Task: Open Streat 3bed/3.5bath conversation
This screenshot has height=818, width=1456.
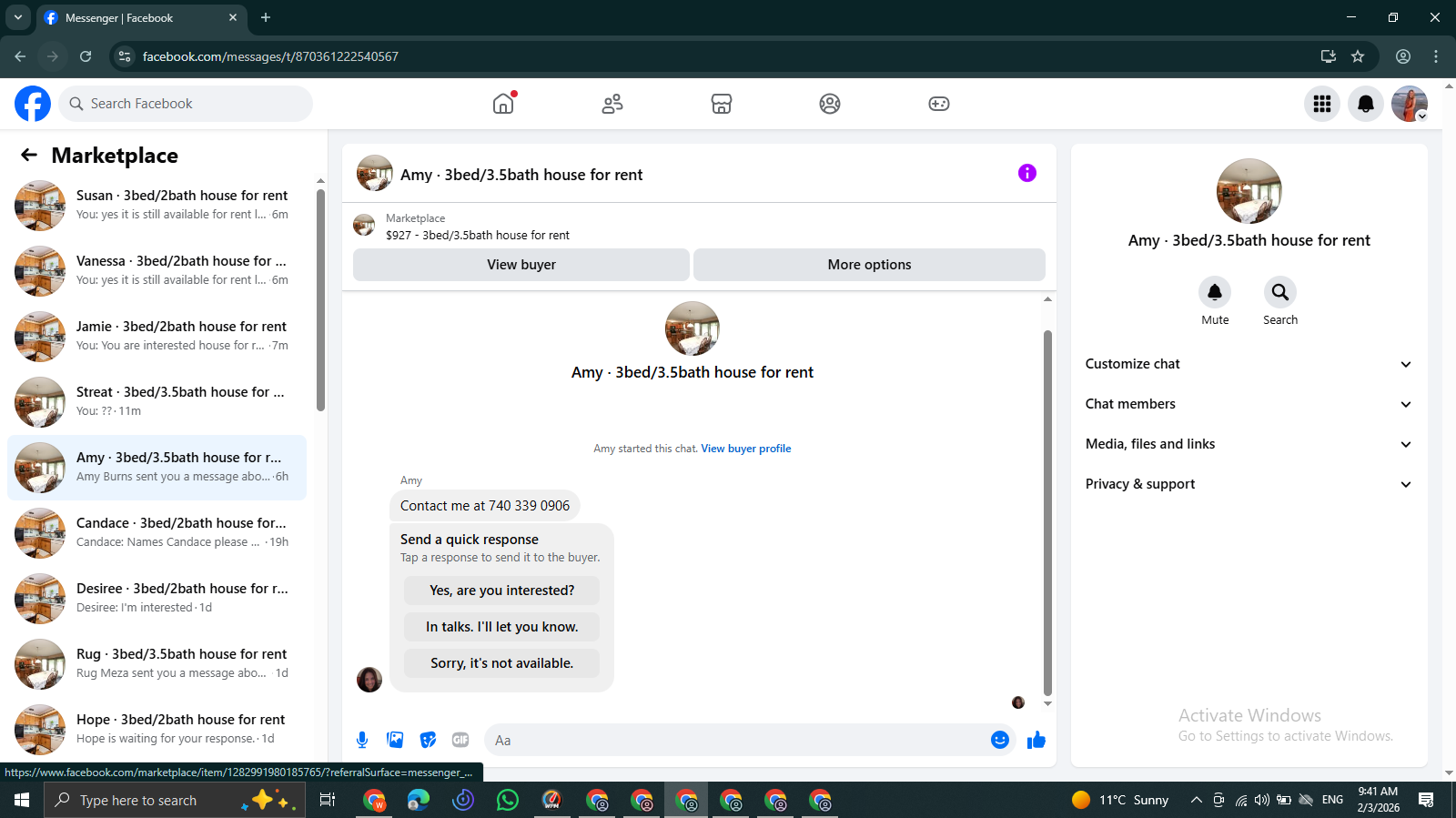Action: (x=157, y=402)
